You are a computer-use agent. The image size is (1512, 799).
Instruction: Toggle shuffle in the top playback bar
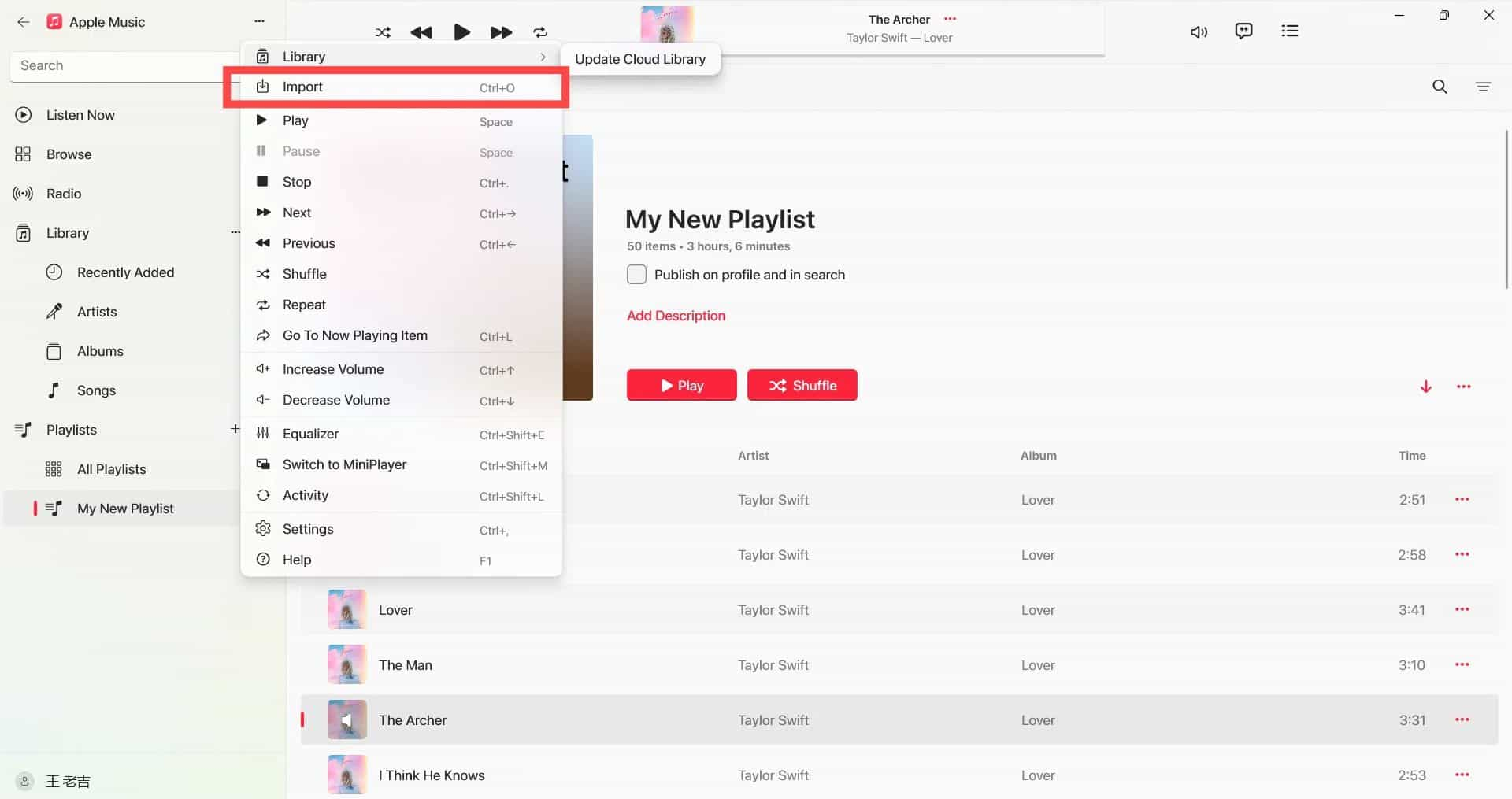(x=383, y=32)
